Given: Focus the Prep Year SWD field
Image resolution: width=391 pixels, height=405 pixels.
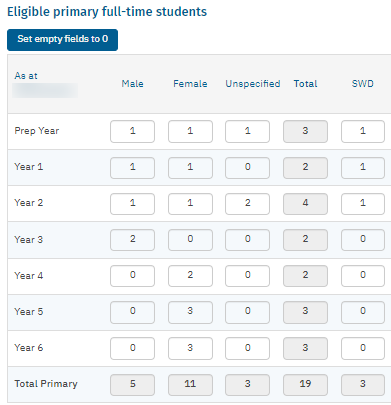Looking at the screenshot, I should click(x=363, y=131).
